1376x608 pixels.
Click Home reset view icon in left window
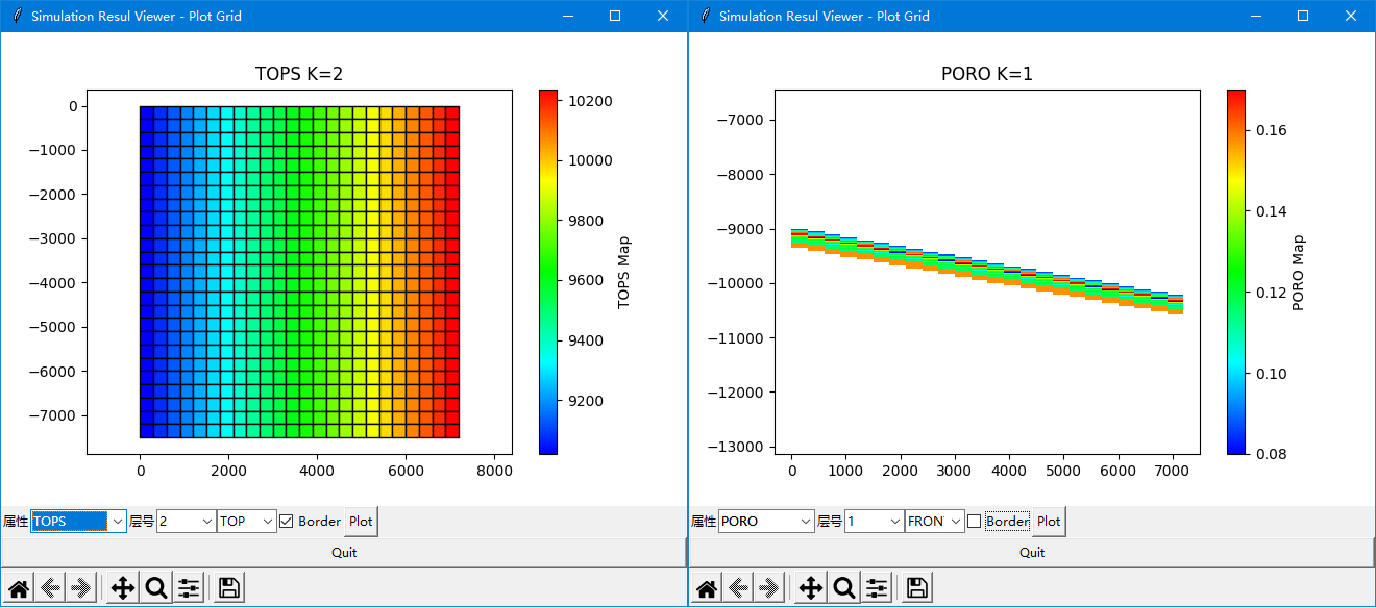19,589
